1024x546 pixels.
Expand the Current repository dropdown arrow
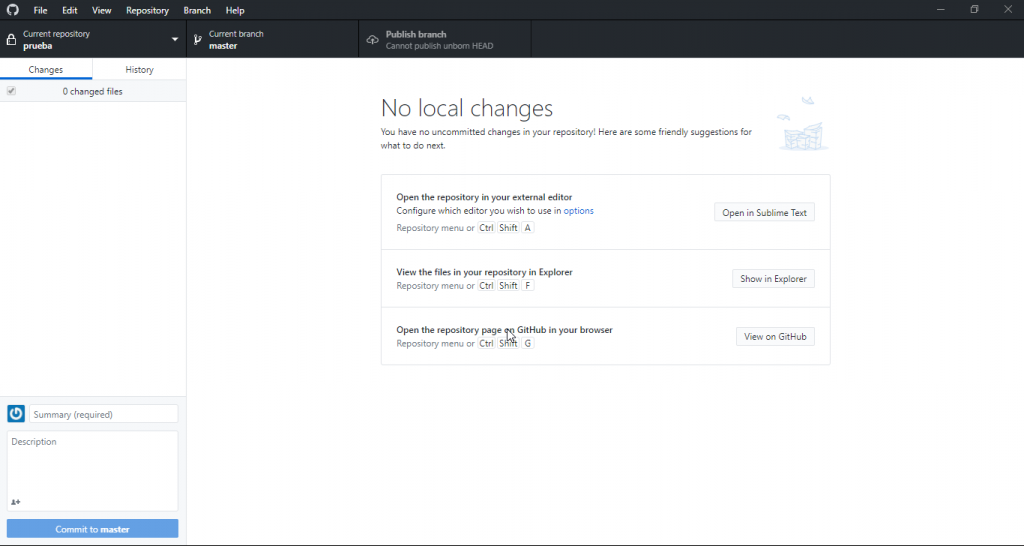(174, 40)
